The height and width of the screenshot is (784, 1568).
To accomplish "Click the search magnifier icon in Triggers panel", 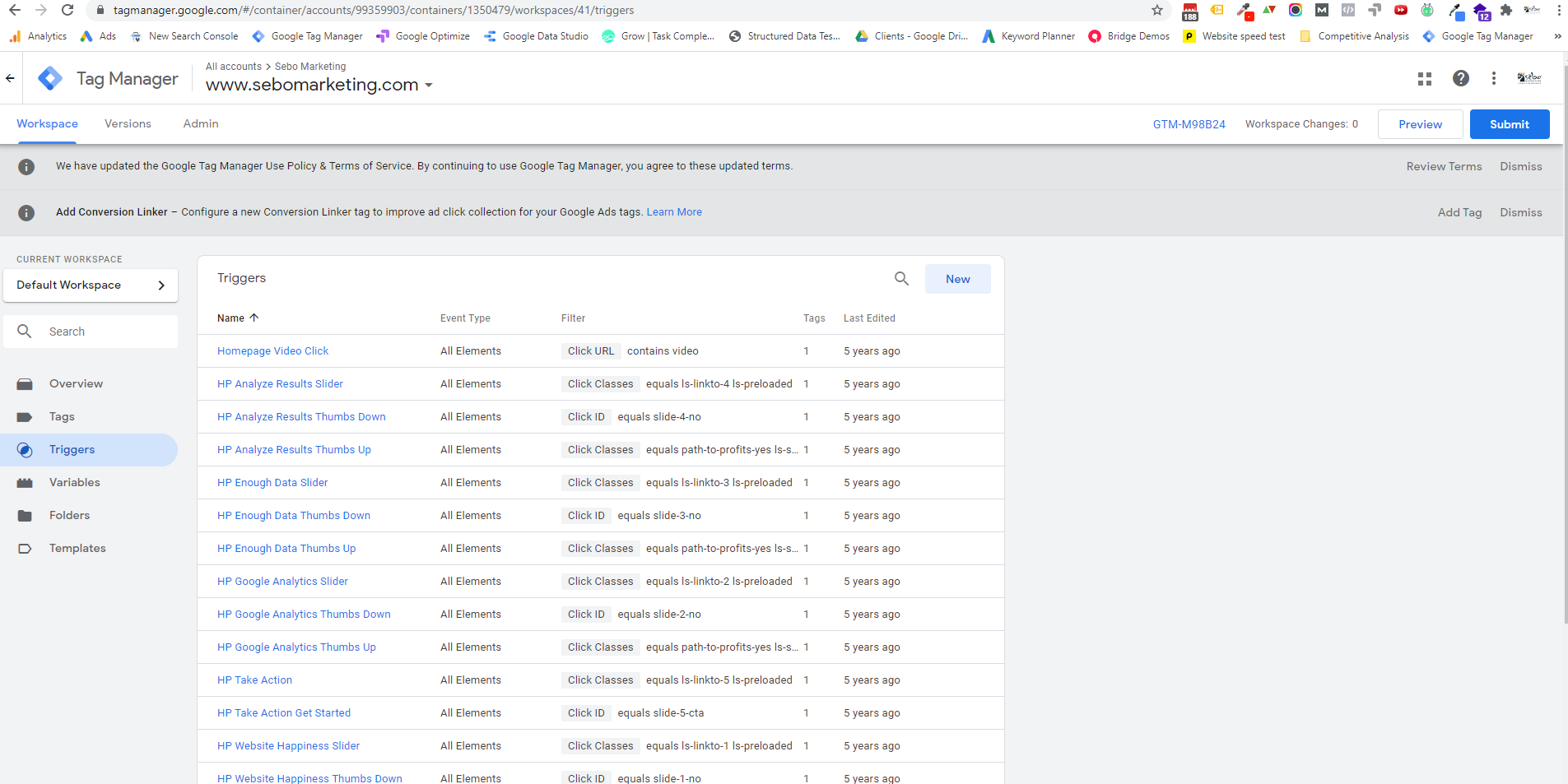I will [901, 279].
